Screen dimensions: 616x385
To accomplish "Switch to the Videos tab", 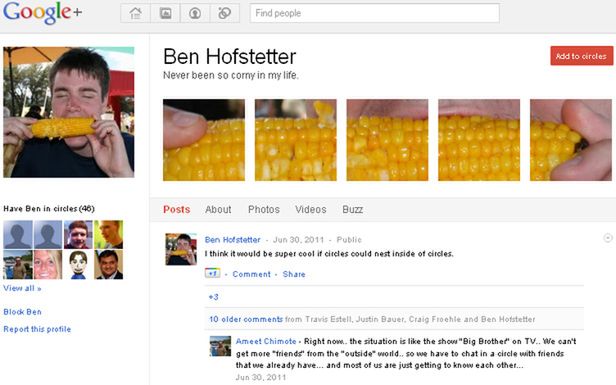I will point(311,209).
